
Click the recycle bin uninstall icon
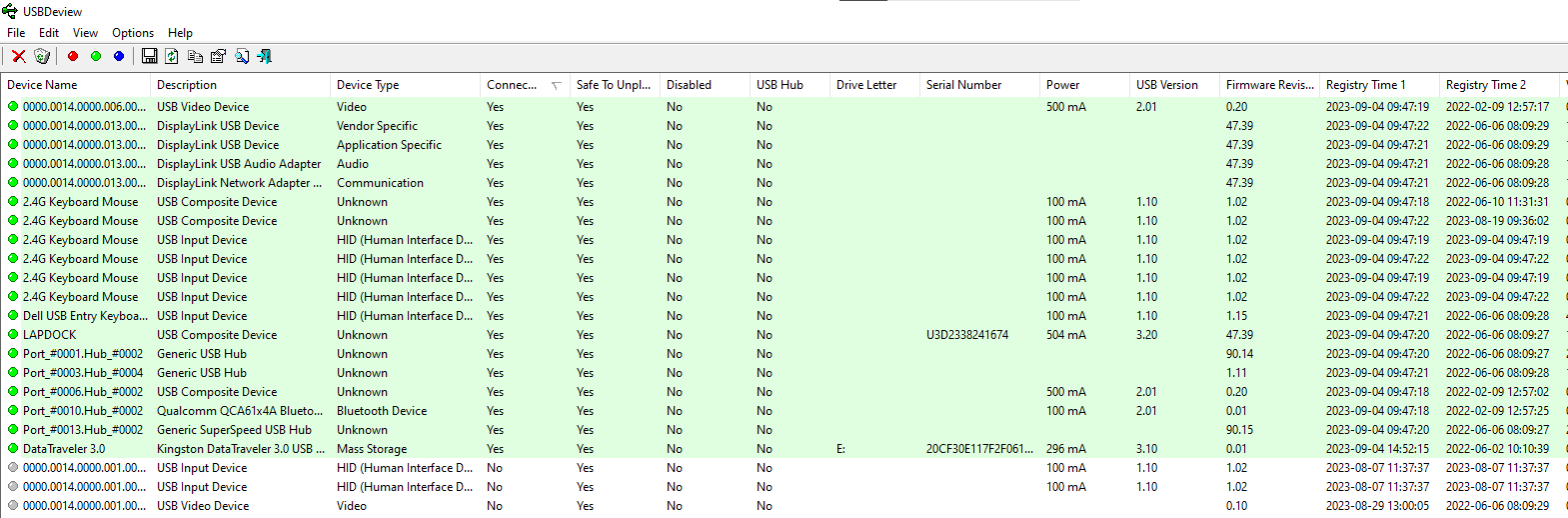[42, 56]
